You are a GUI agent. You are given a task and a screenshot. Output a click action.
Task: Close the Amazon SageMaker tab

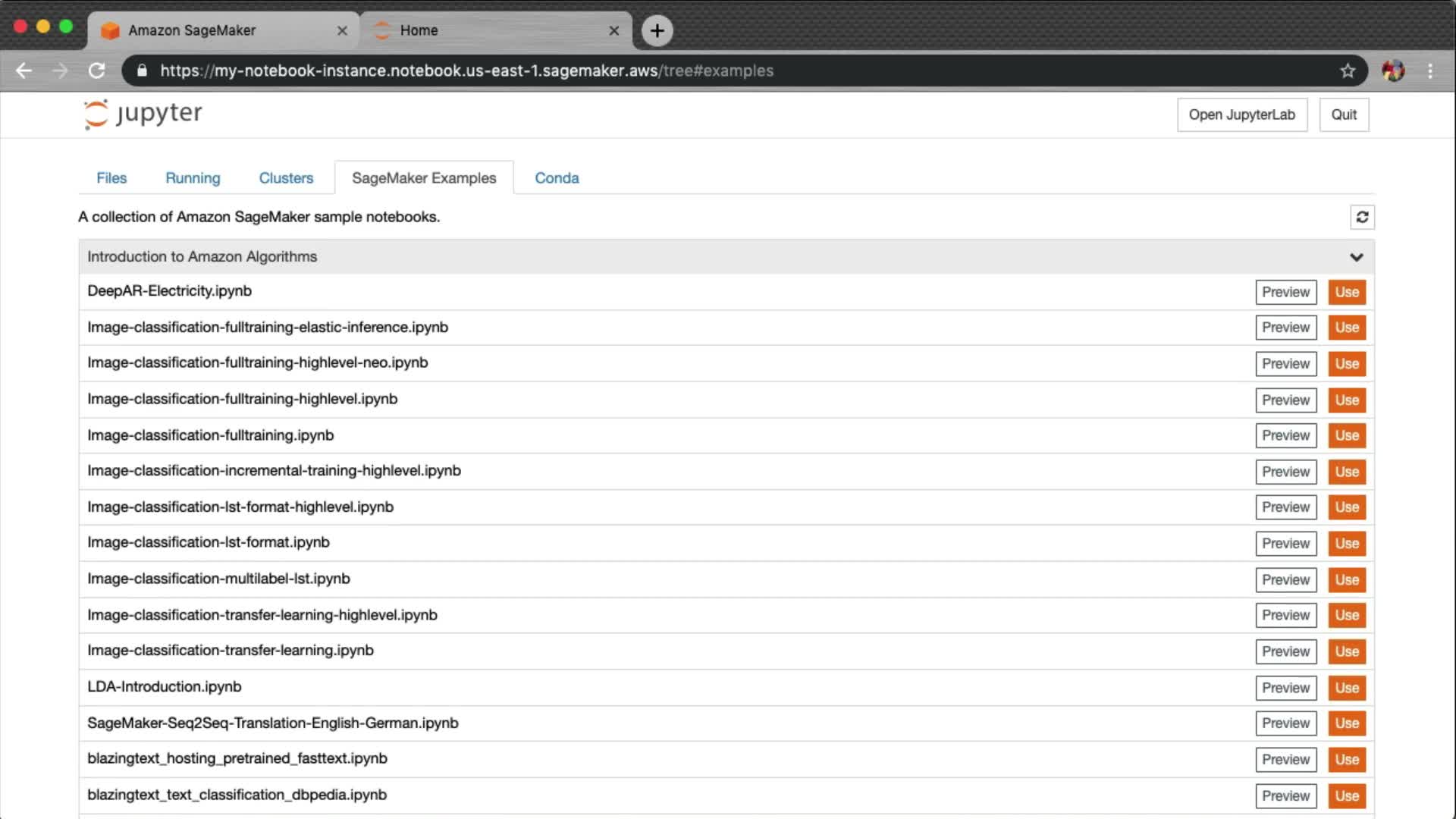click(342, 30)
